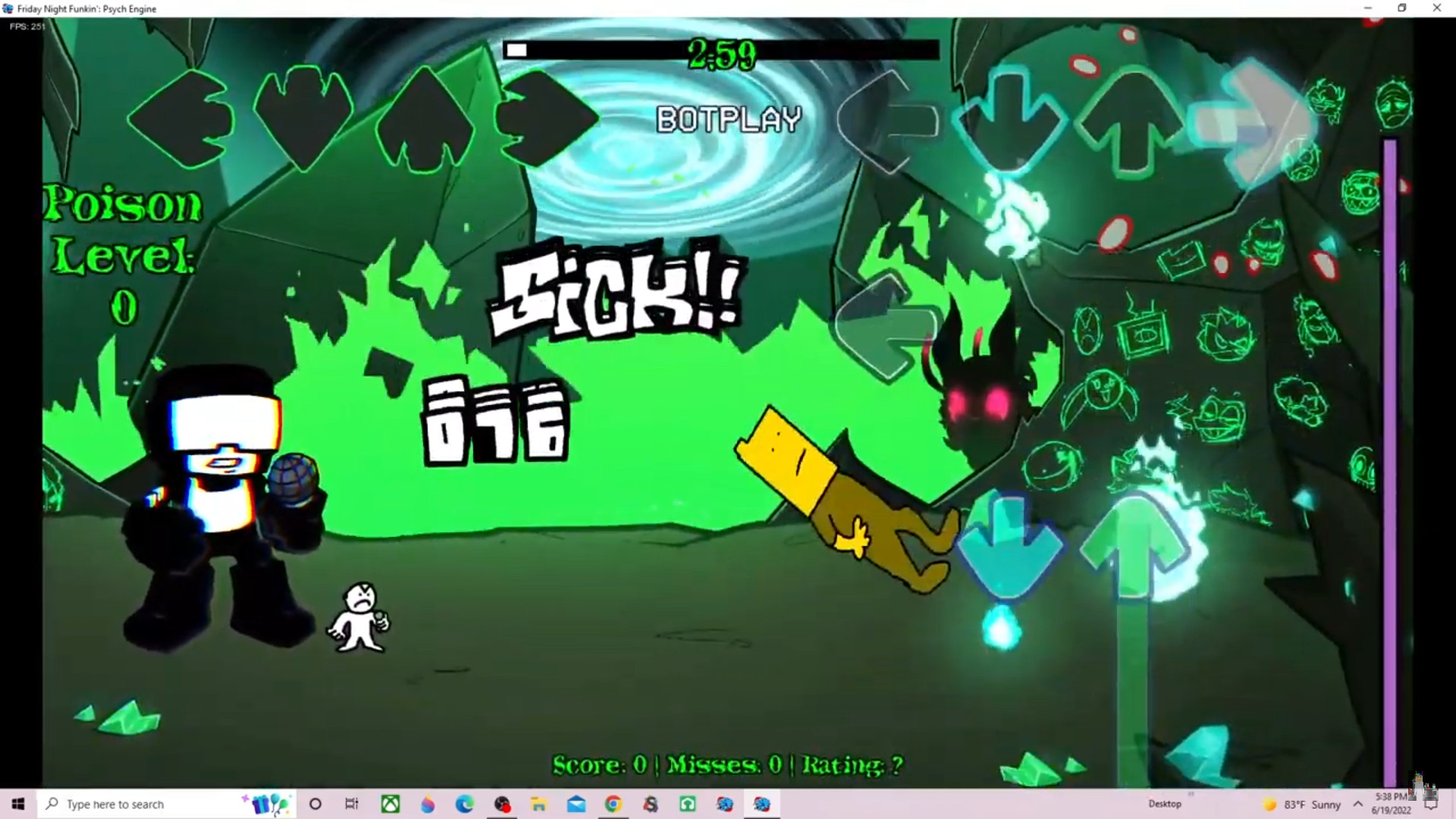Screen dimensions: 1456x819
Task: Click the small white angry stick figure
Action: 359,617
